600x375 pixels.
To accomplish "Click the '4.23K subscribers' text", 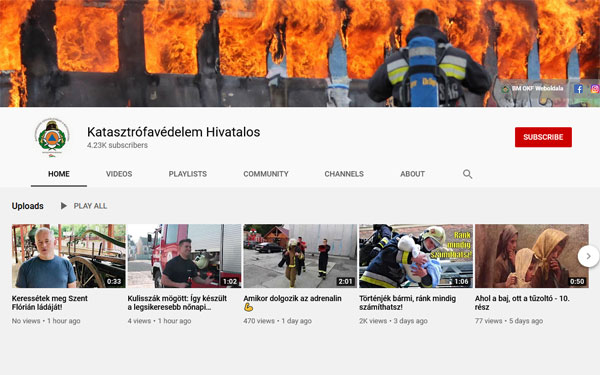I will point(117,145).
